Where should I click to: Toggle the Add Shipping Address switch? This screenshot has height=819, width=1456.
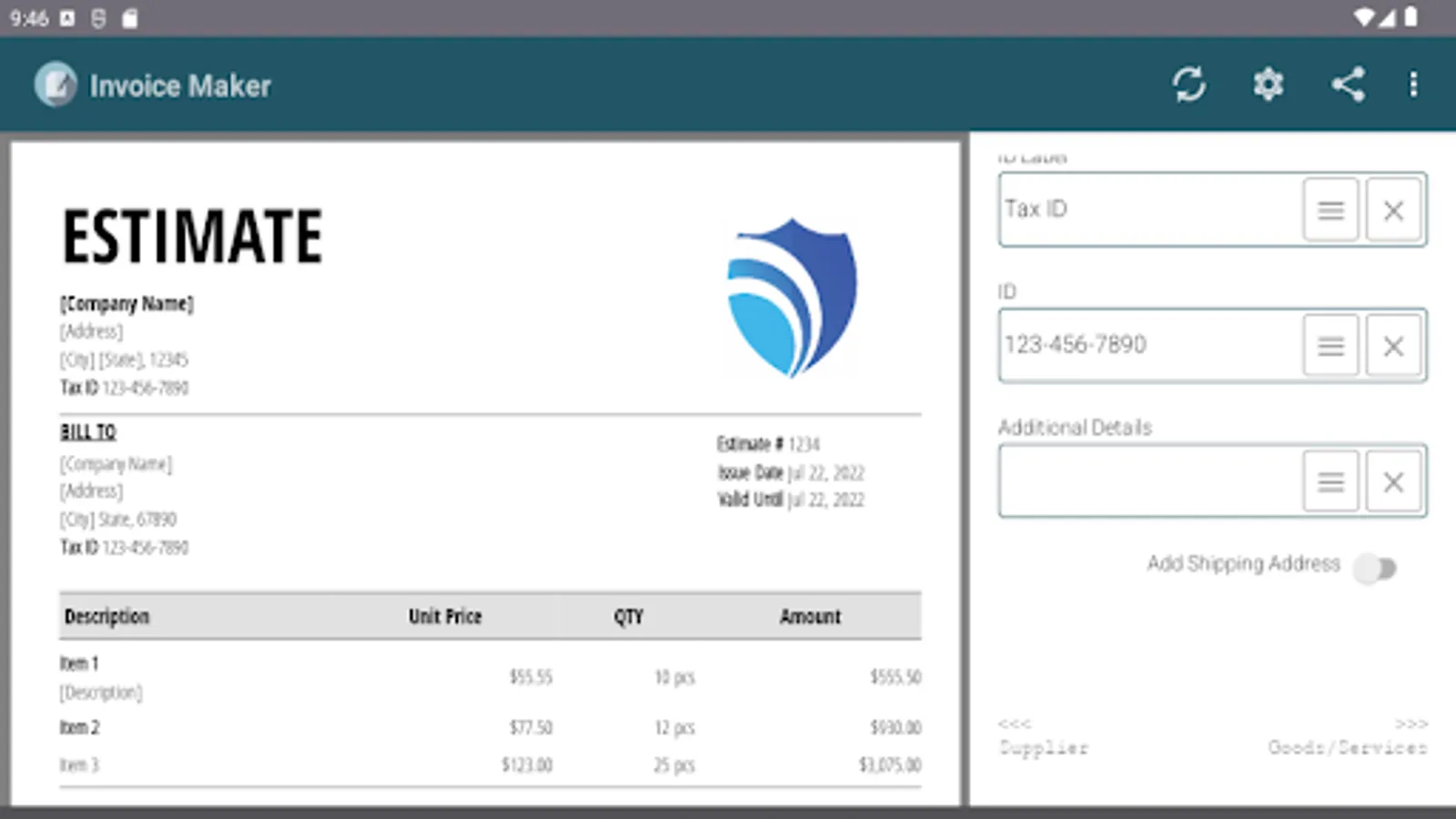[x=1375, y=569]
